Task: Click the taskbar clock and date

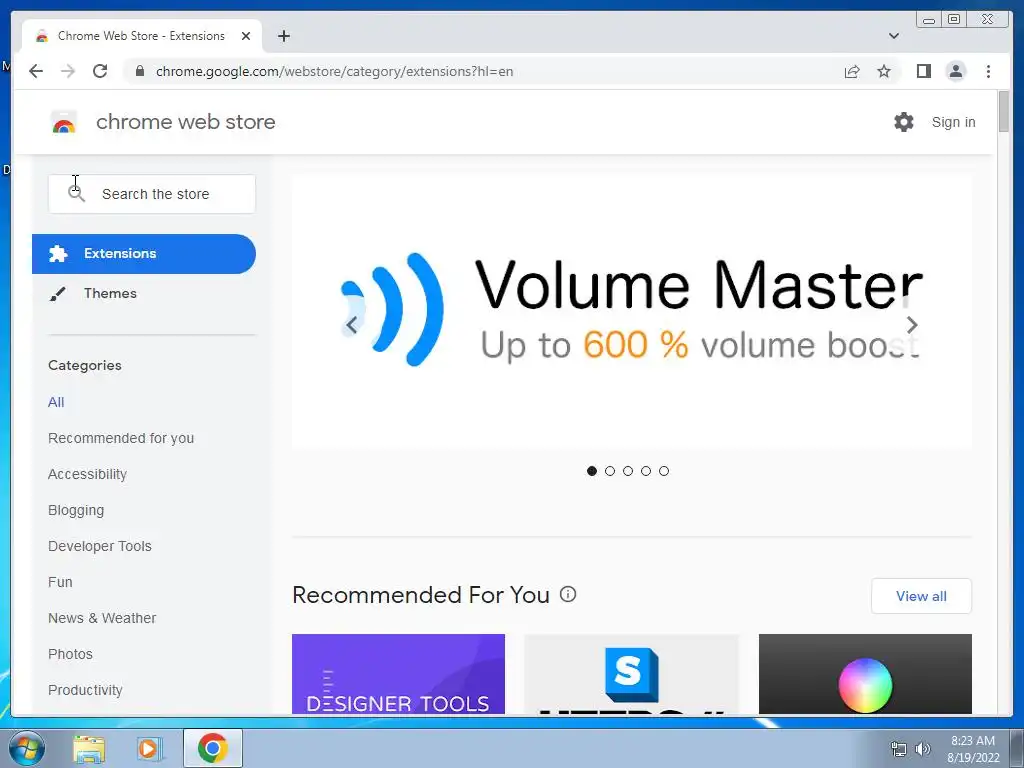Action: point(972,749)
